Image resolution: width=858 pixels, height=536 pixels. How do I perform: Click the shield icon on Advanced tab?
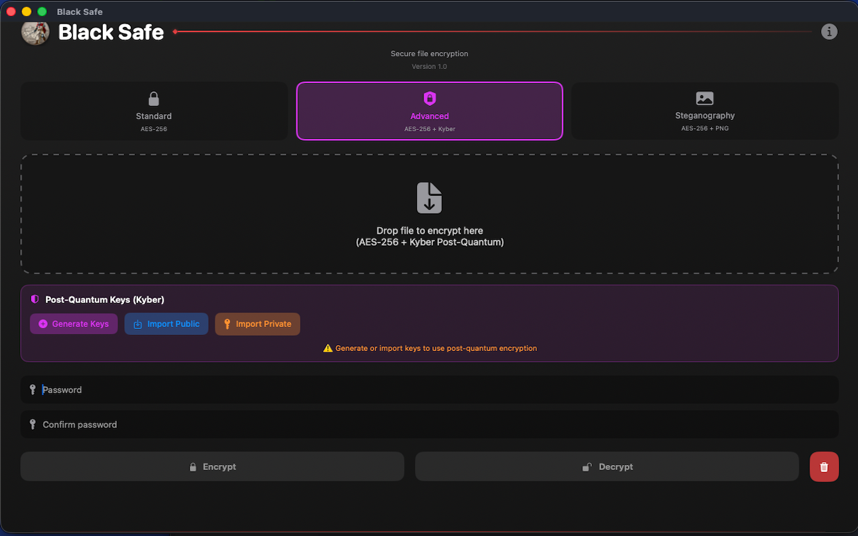click(x=430, y=99)
